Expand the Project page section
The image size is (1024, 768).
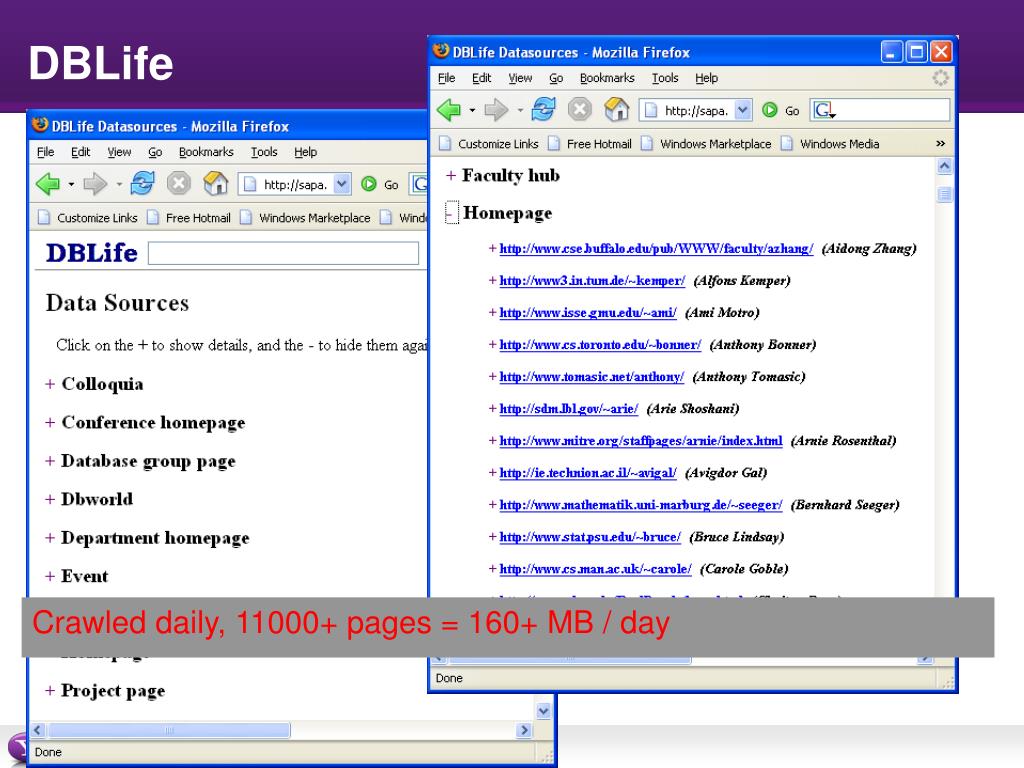50,690
